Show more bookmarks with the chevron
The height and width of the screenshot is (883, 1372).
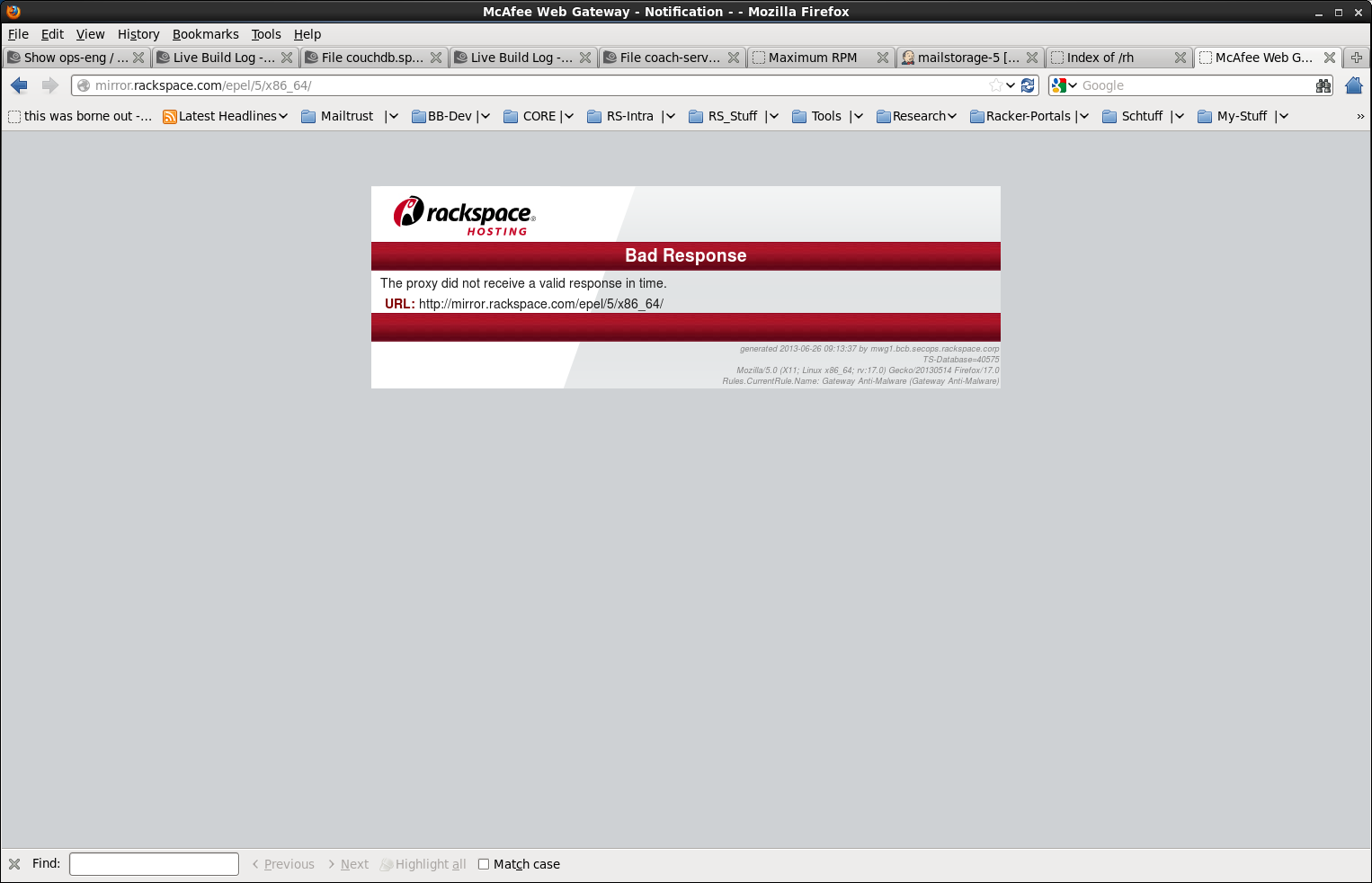pyautogui.click(x=1360, y=116)
